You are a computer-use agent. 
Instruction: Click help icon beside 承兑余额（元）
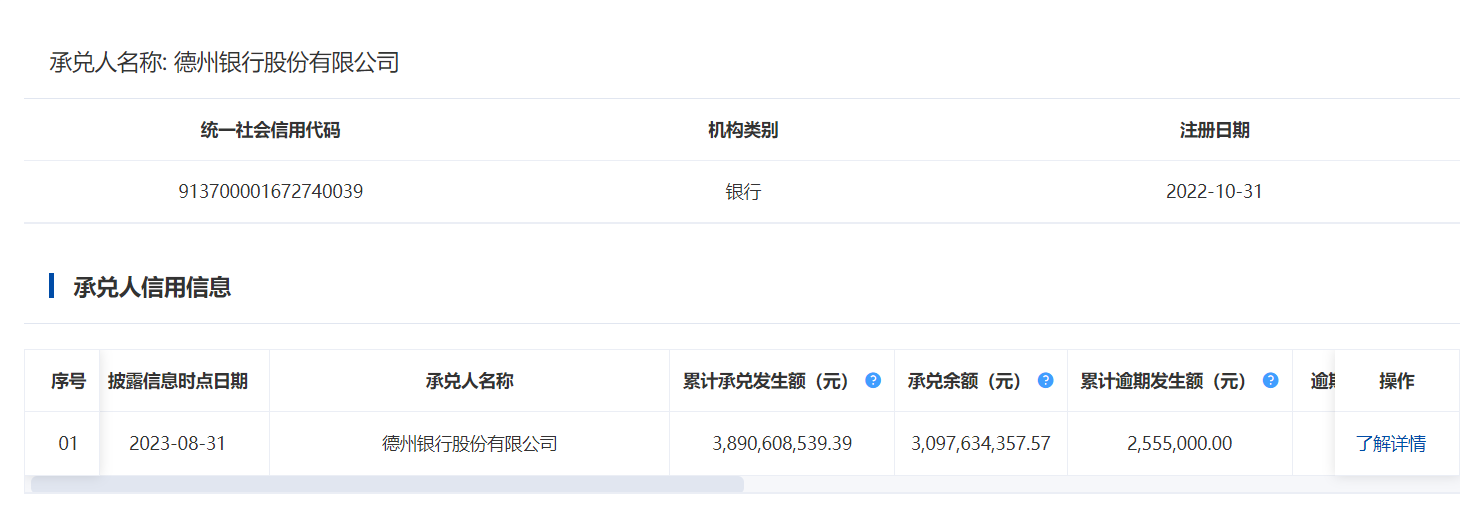tap(1046, 380)
